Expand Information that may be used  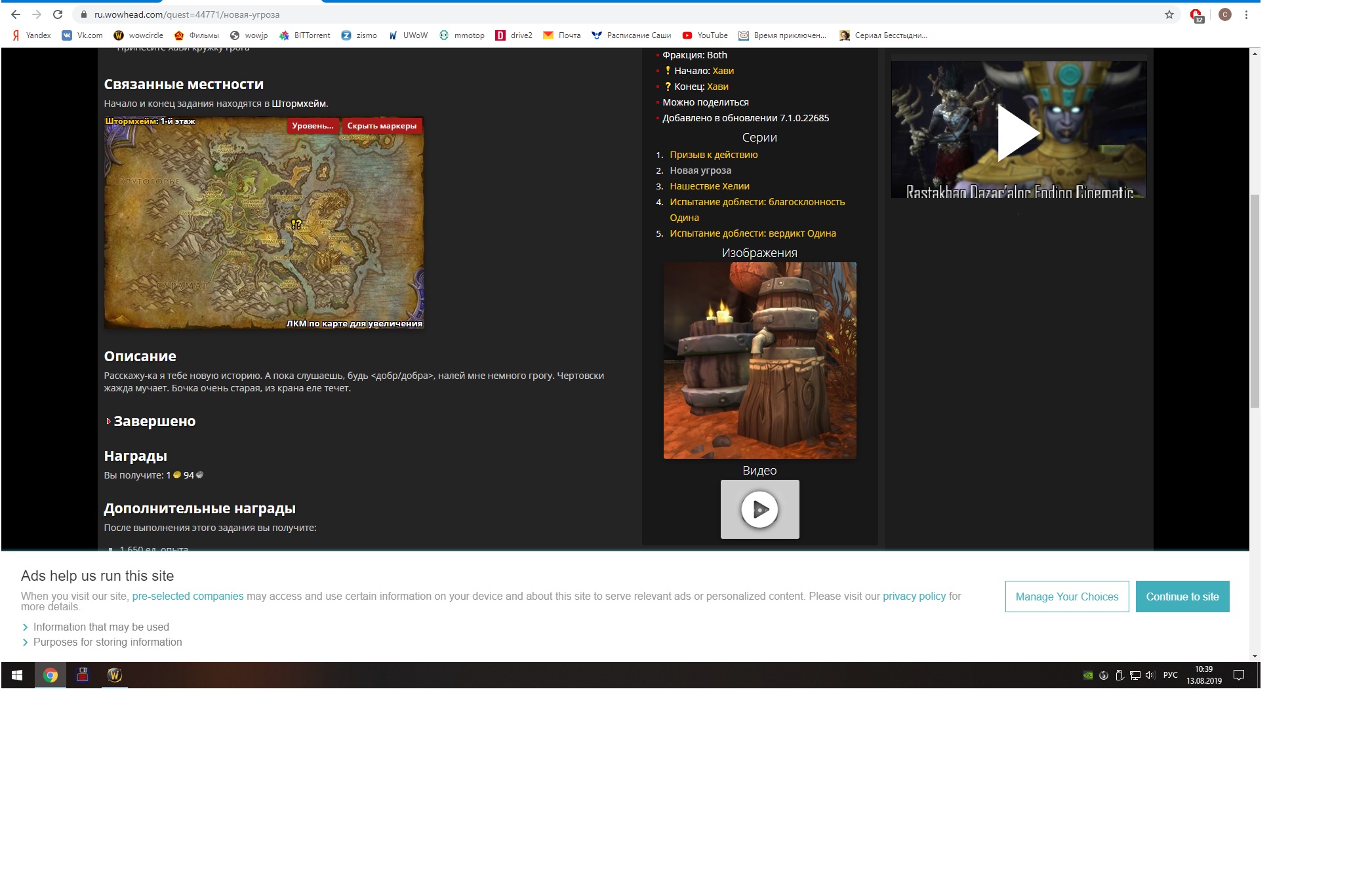[101, 627]
